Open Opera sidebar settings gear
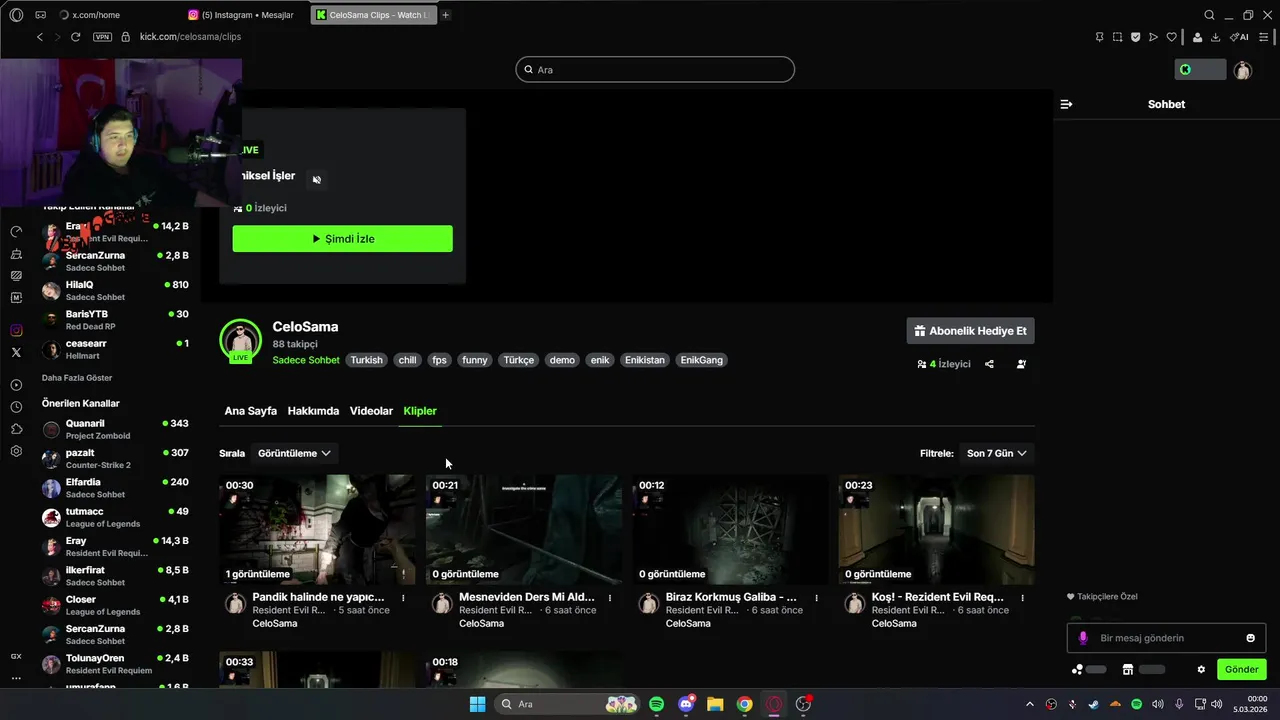1280x720 pixels. [x=16, y=451]
